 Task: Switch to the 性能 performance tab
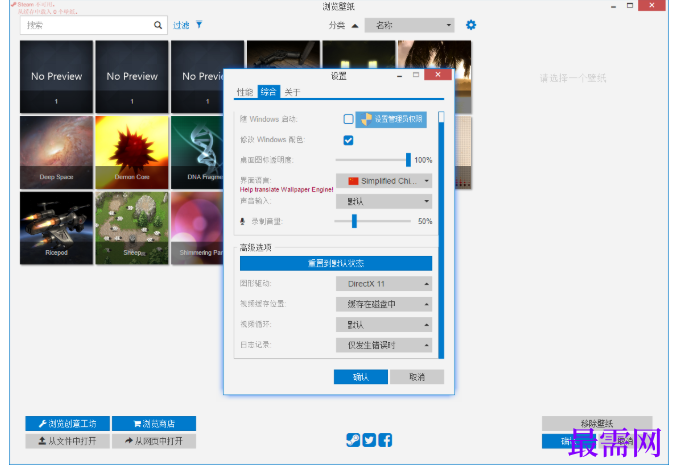245,92
